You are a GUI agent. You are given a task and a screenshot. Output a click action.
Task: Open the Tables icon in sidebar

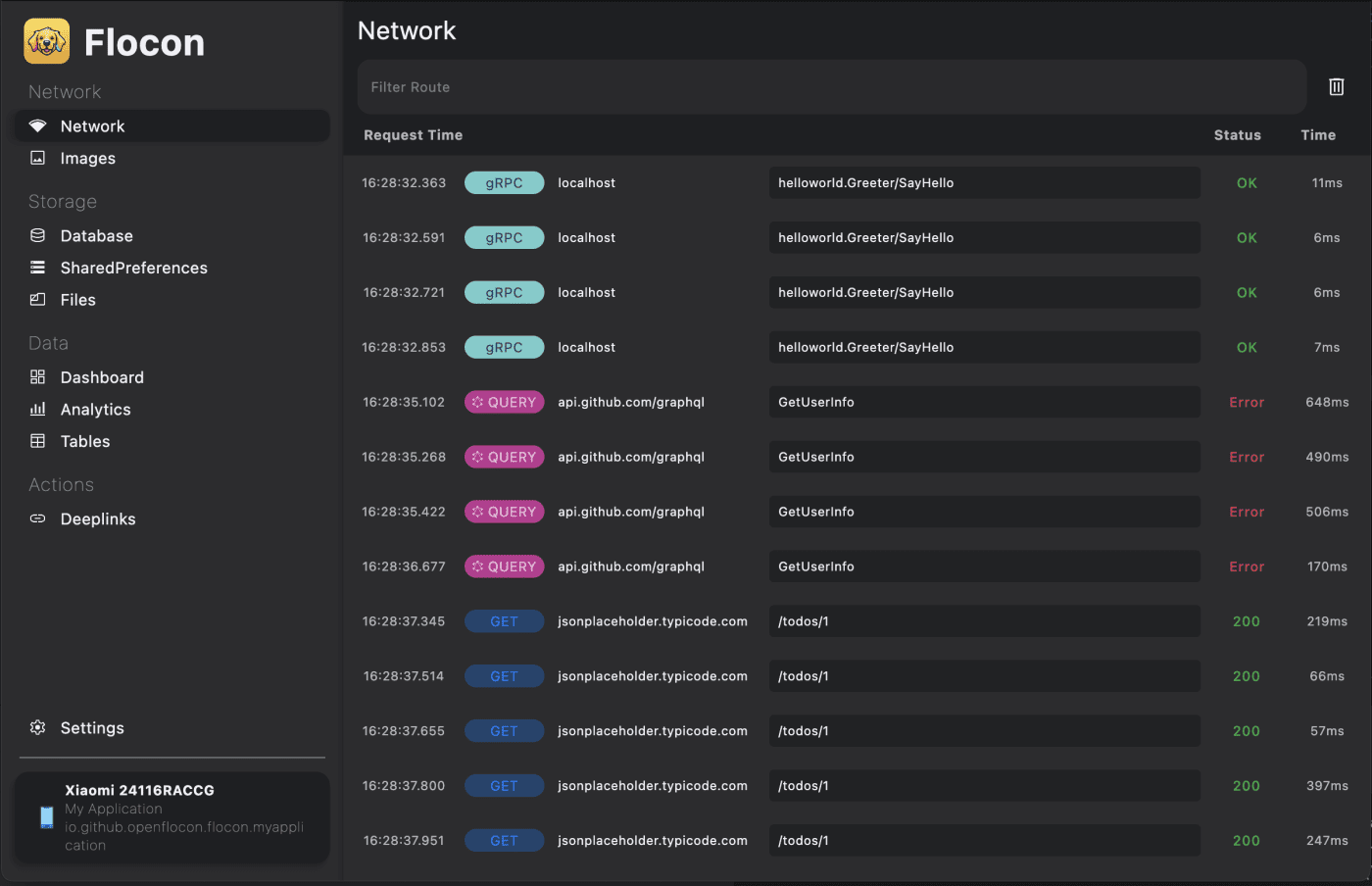click(x=38, y=441)
